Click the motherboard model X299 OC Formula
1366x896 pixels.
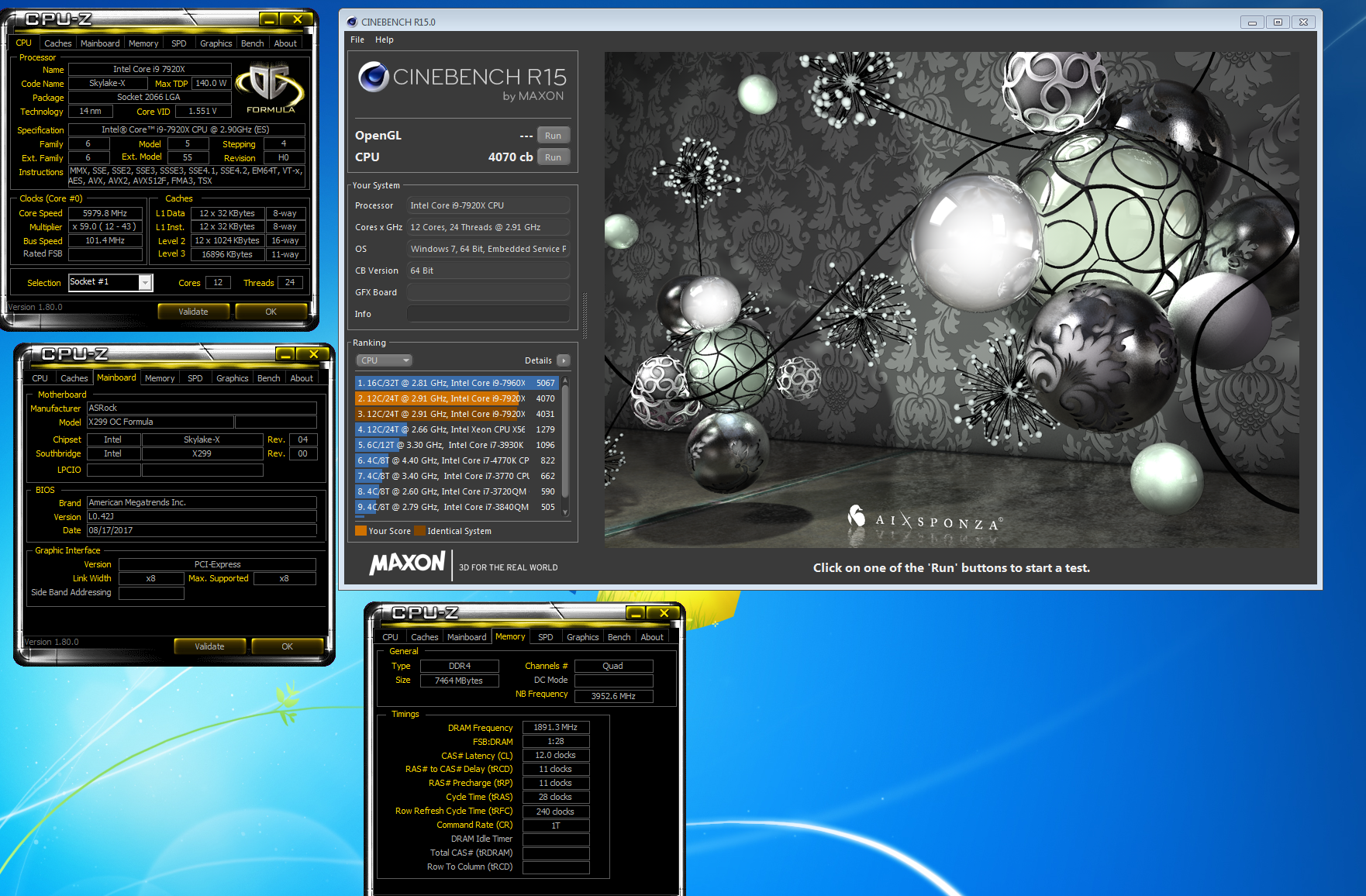[x=160, y=422]
